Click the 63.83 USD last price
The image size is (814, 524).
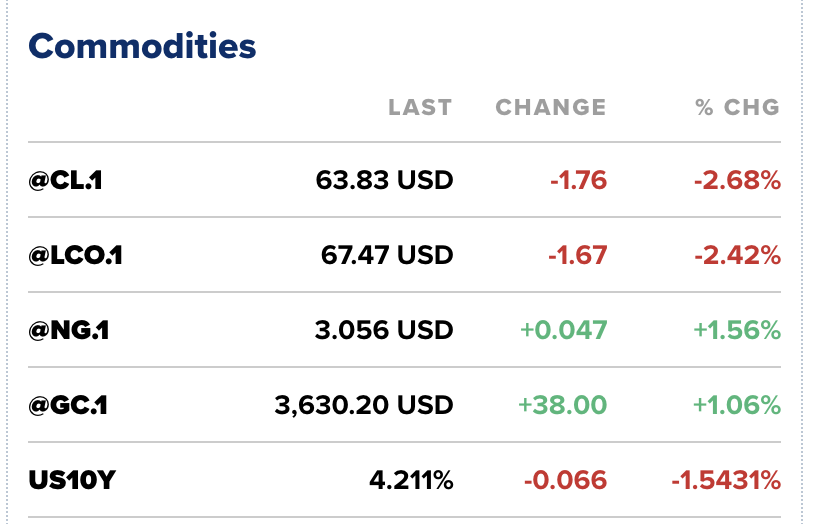pyautogui.click(x=384, y=180)
